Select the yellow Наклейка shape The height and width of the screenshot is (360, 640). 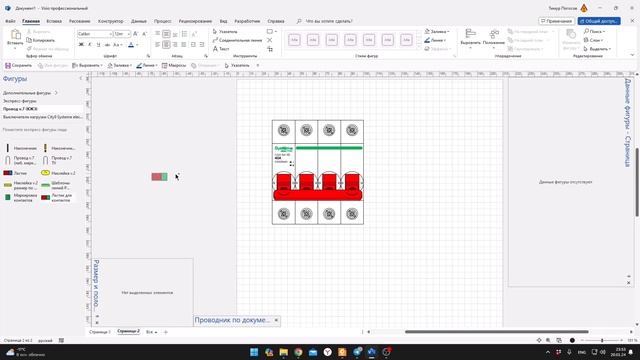[x=45, y=173]
